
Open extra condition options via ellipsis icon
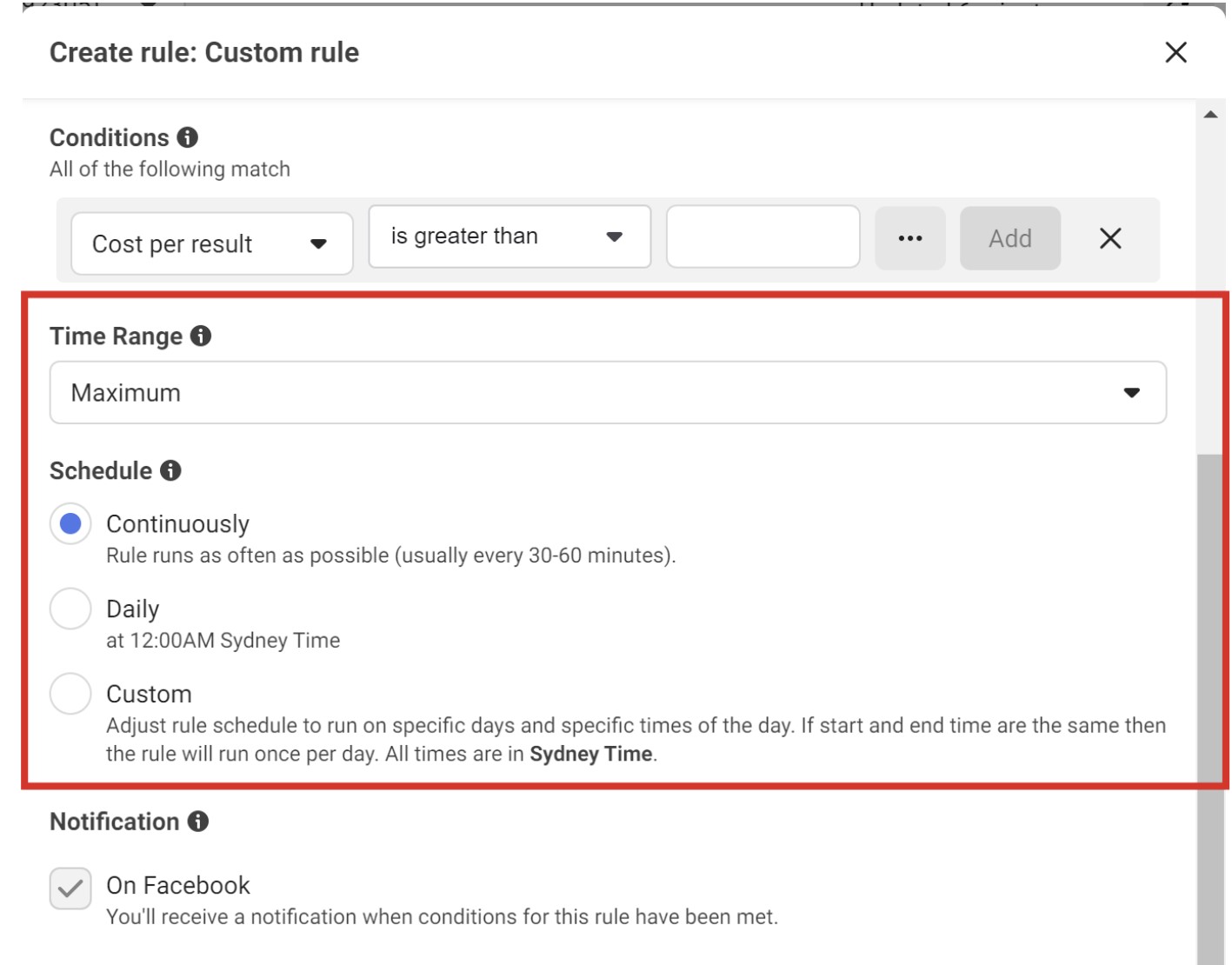[x=909, y=236]
